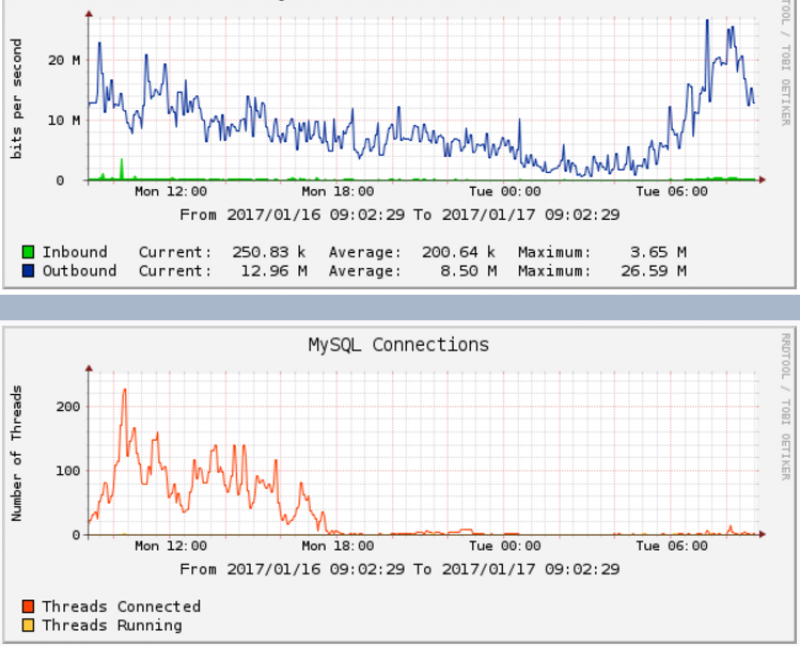Viewport: 800px width, 646px height.
Task: Click "Maximum:" label in the Inbound row
Action: (x=555, y=252)
